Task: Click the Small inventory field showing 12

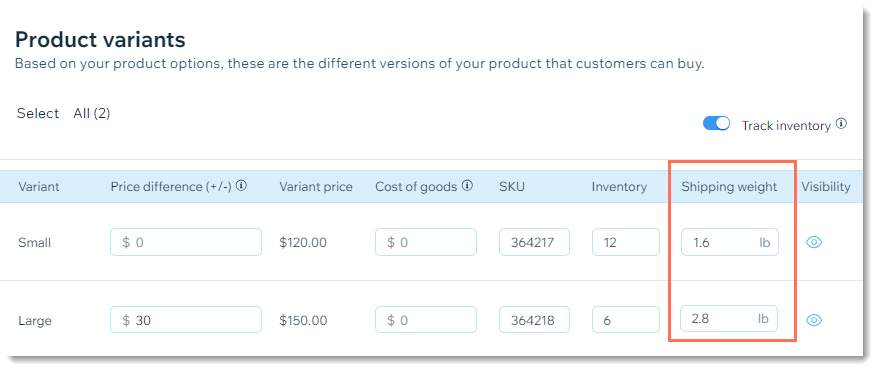Action: coord(626,242)
